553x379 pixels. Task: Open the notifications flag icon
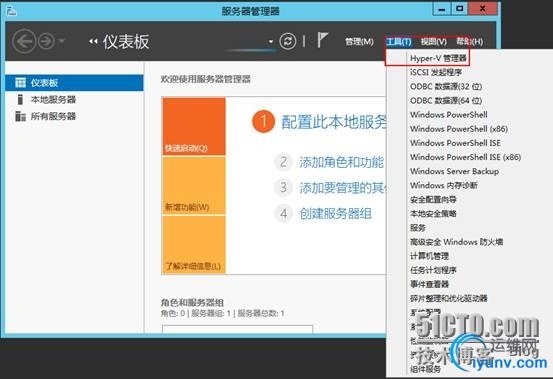322,40
